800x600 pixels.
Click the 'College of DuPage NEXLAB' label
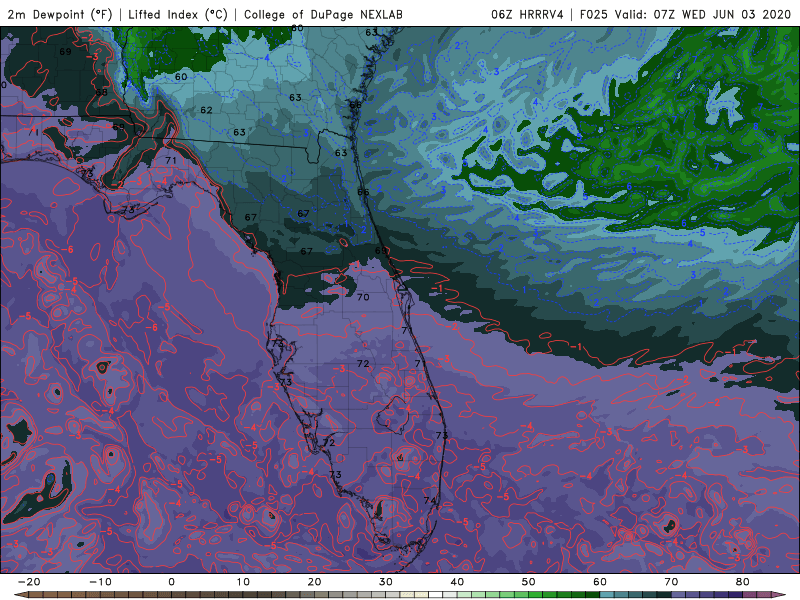click(323, 14)
